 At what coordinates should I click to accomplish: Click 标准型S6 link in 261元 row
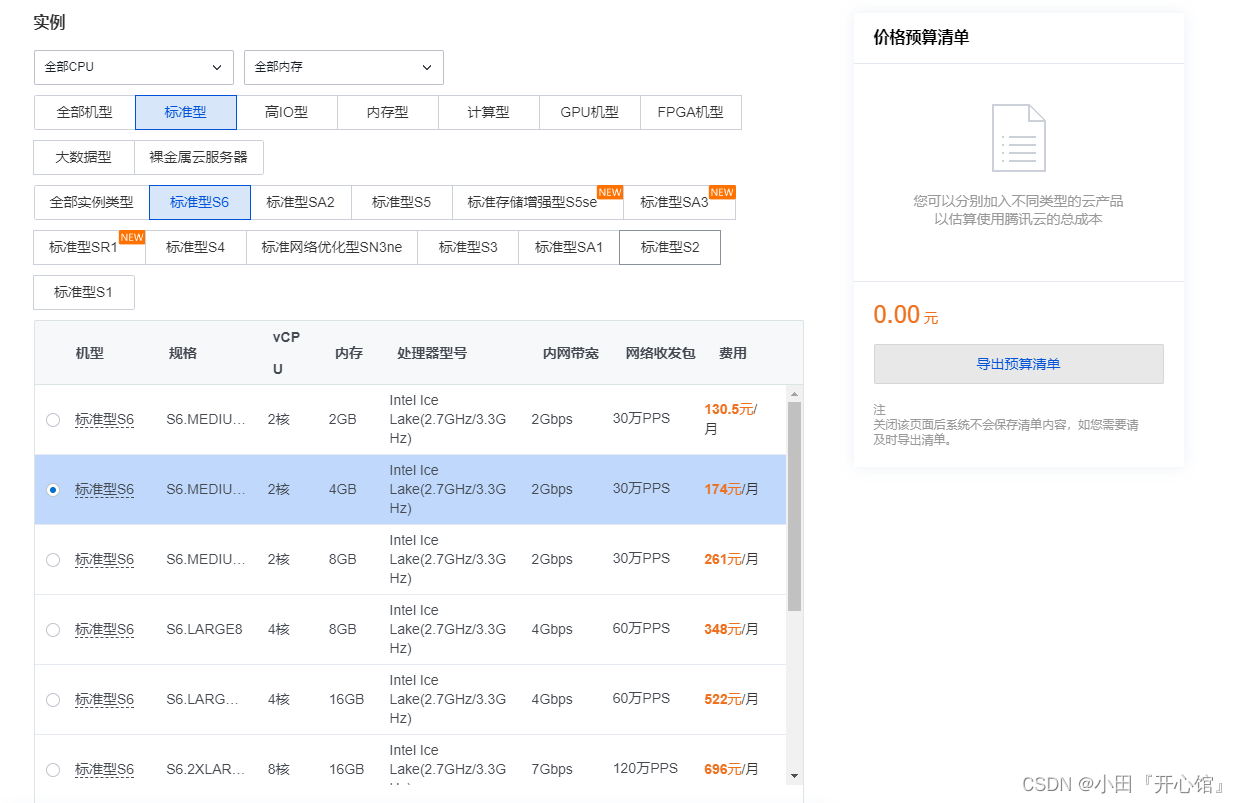pos(104,560)
